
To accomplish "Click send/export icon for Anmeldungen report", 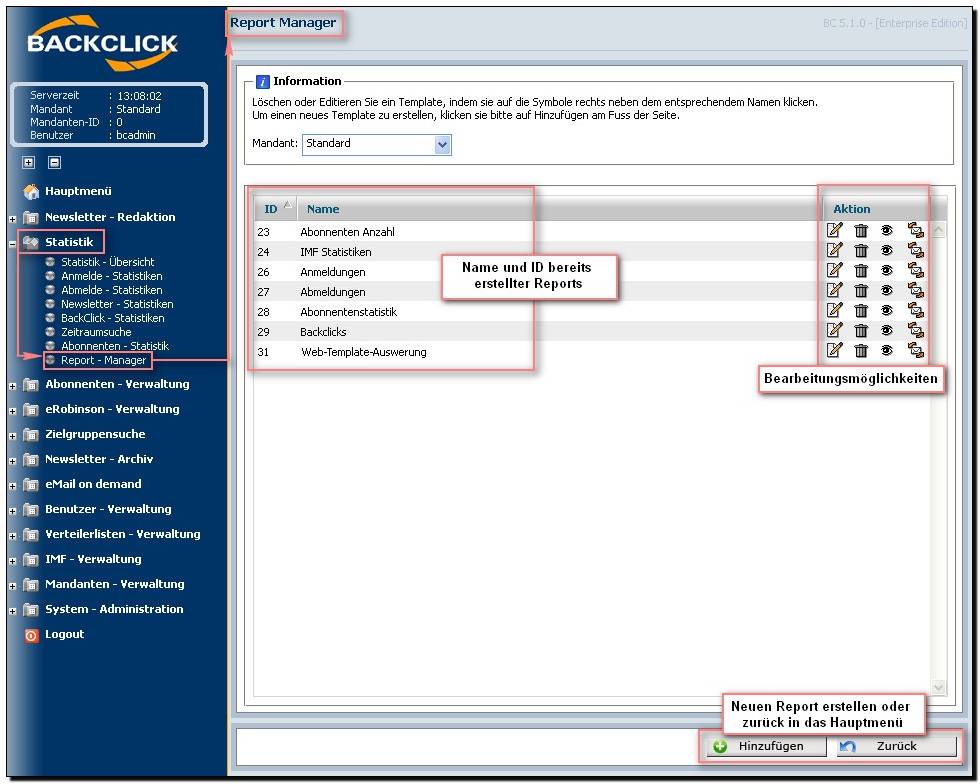I will (915, 270).
